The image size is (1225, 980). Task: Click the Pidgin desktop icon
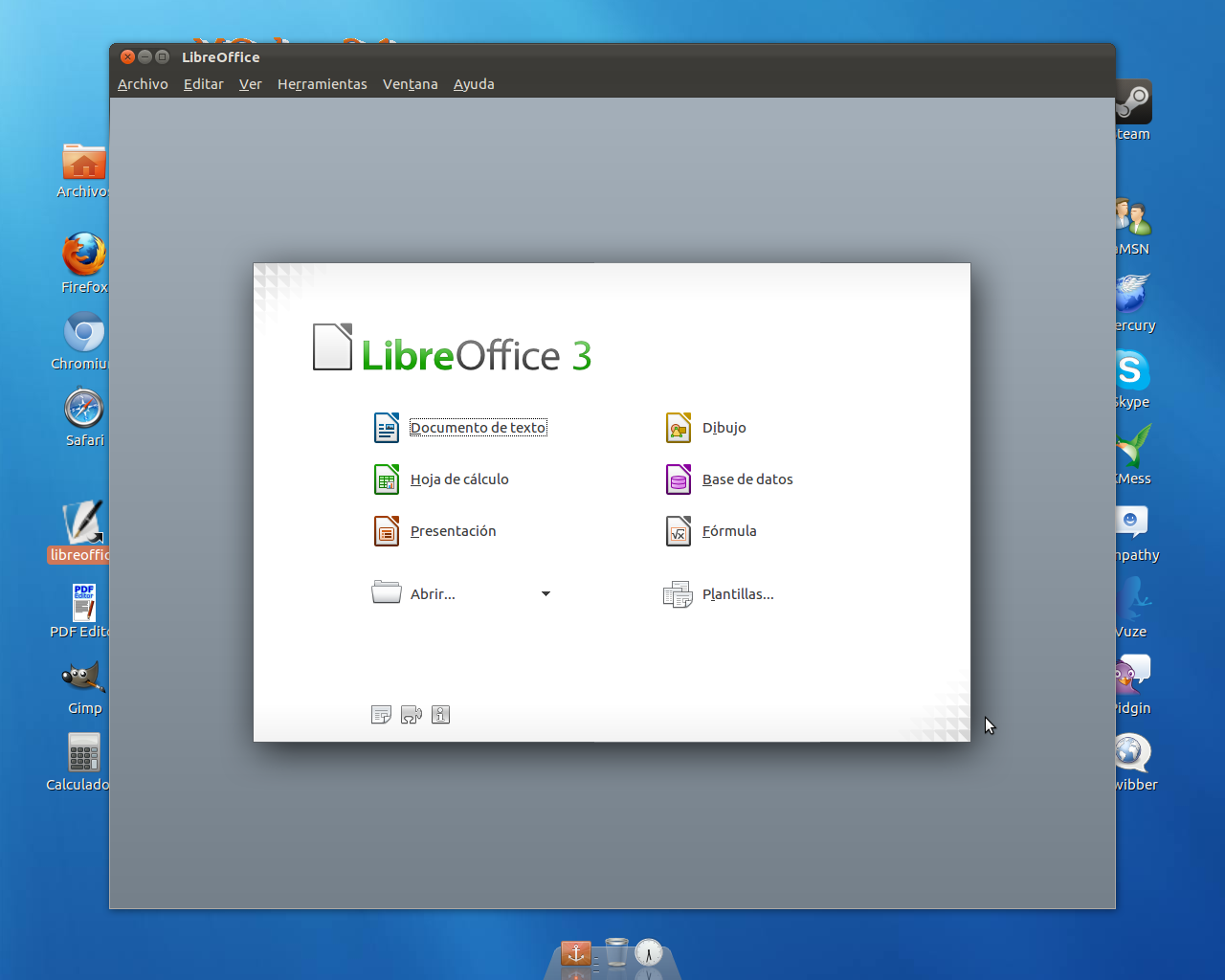point(1134,675)
